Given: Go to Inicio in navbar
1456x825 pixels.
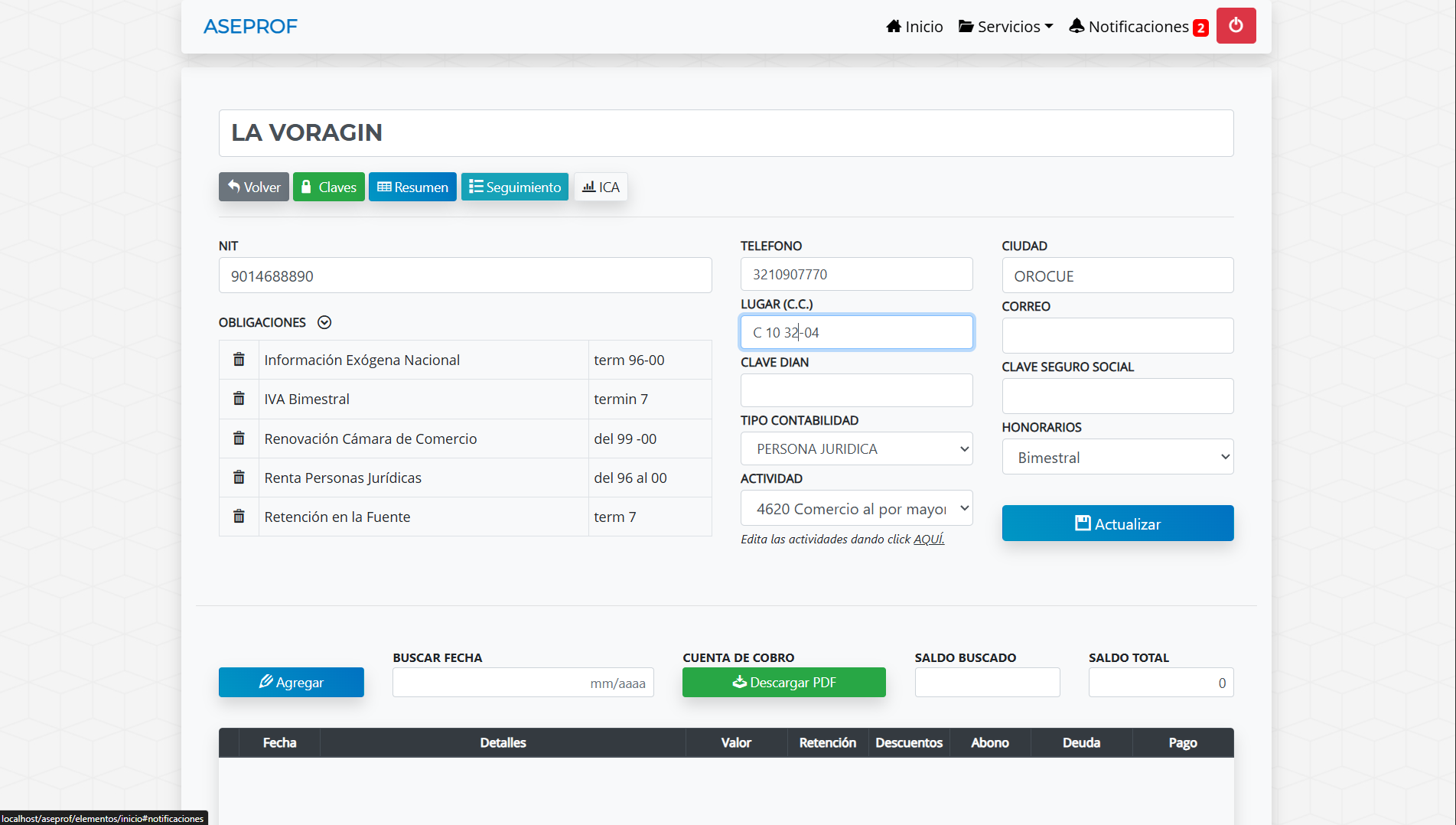Looking at the screenshot, I should point(914,27).
